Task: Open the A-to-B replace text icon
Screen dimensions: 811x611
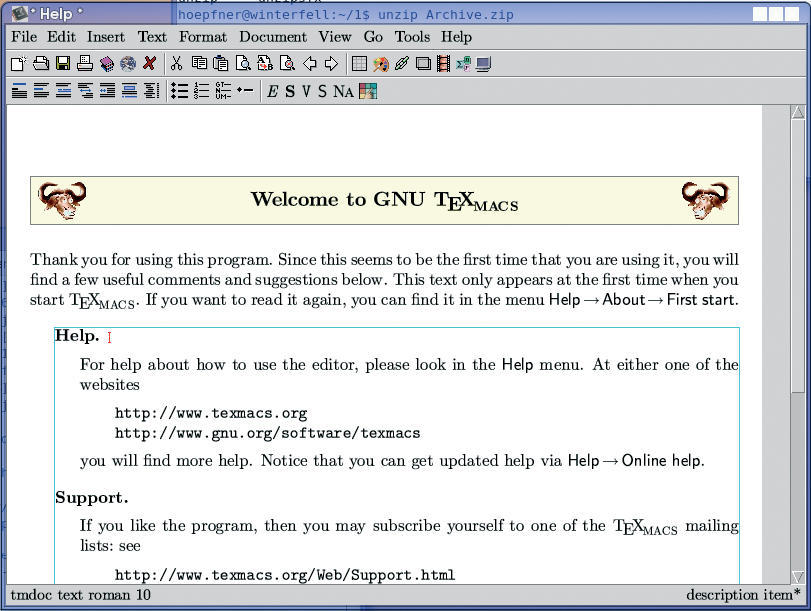Action: [x=265, y=64]
